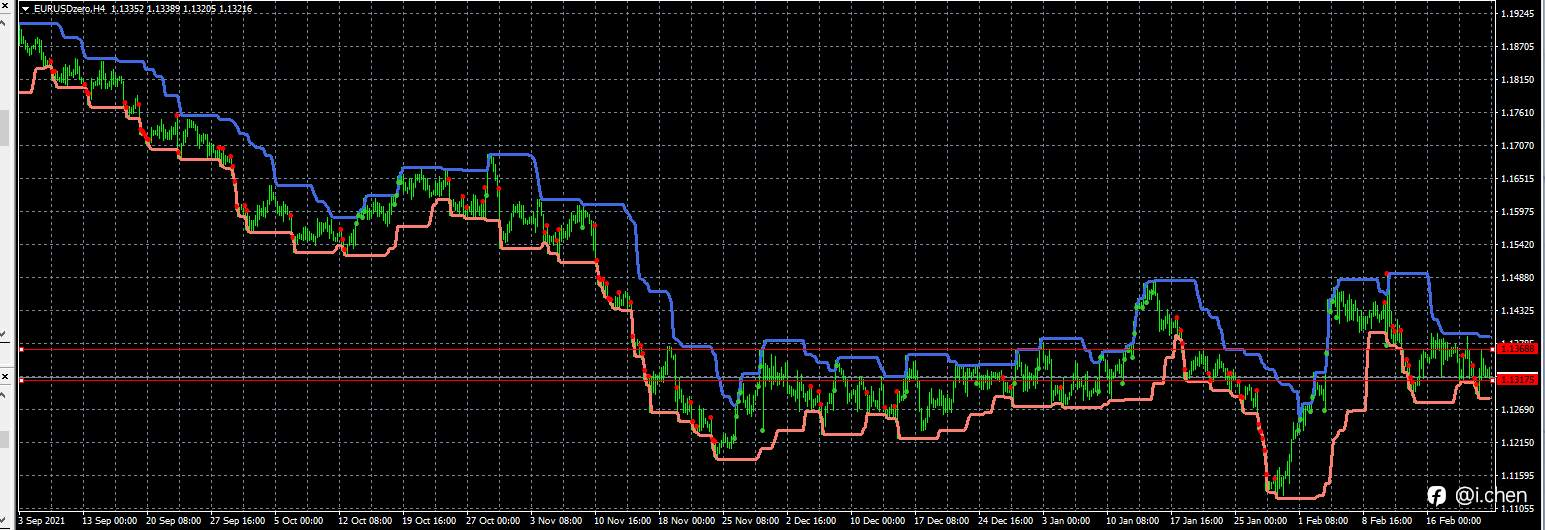Viewport: 1545px width, 530px height.
Task: Click the 25 Nov 08:00 time label
Action: tap(750, 521)
